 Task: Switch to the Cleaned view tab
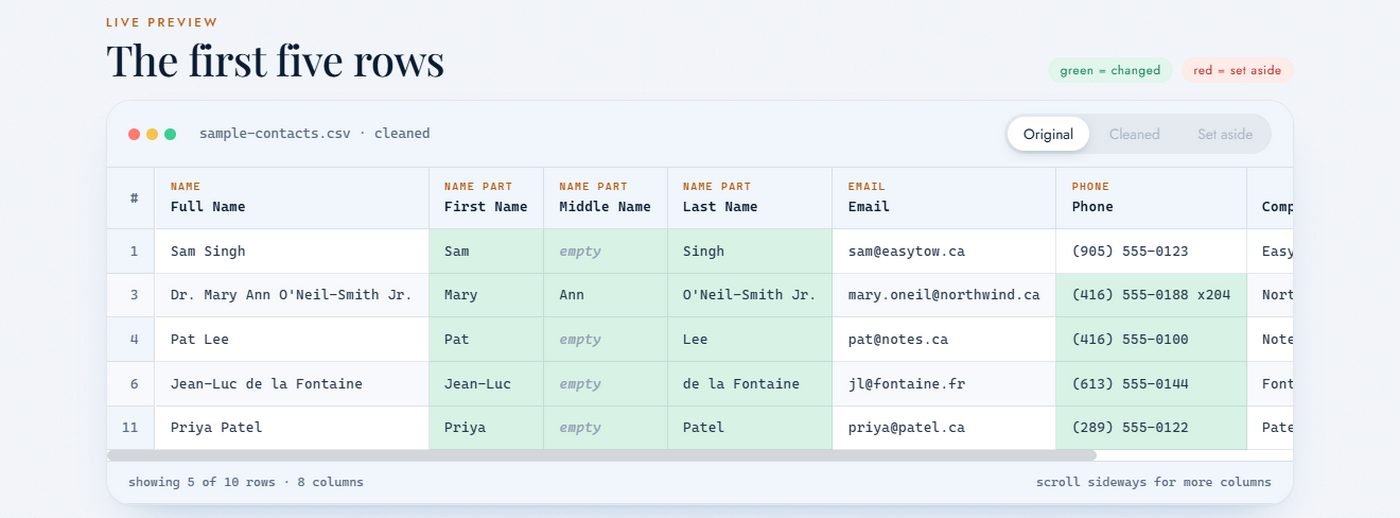1134,134
